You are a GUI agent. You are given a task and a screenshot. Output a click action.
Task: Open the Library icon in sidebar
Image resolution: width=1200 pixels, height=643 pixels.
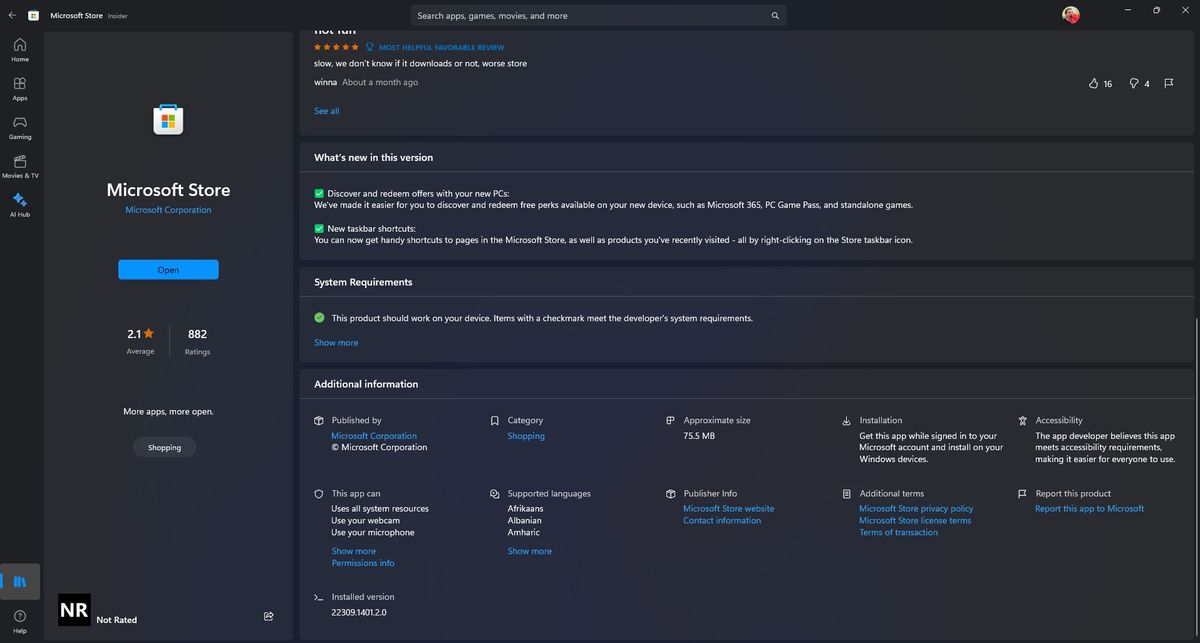(20, 581)
